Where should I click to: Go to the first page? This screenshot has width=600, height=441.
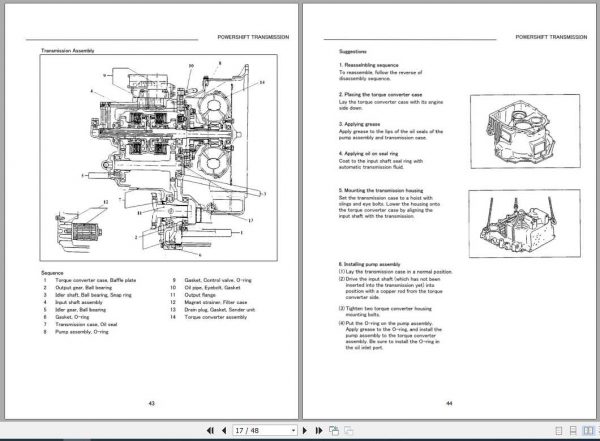pyautogui.click(x=210, y=431)
